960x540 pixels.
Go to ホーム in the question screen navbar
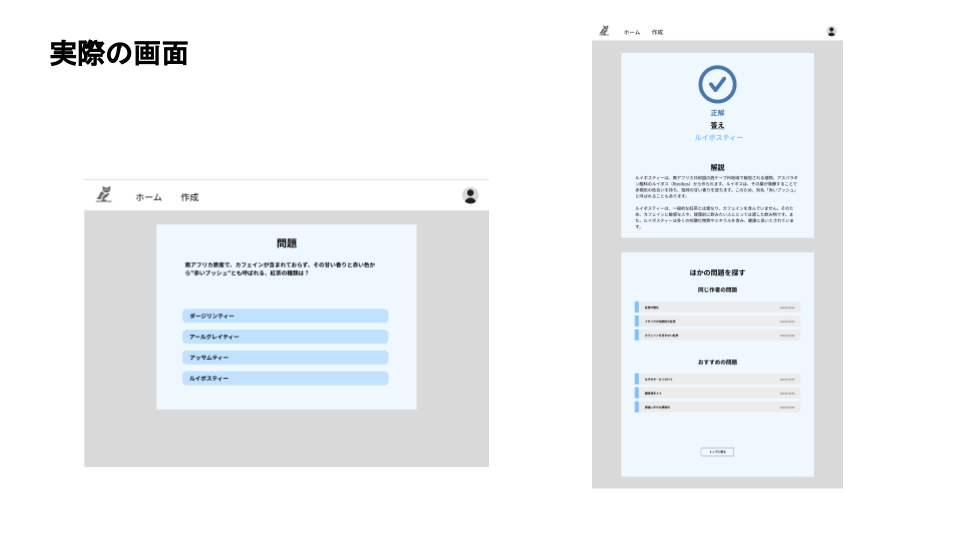click(x=149, y=197)
